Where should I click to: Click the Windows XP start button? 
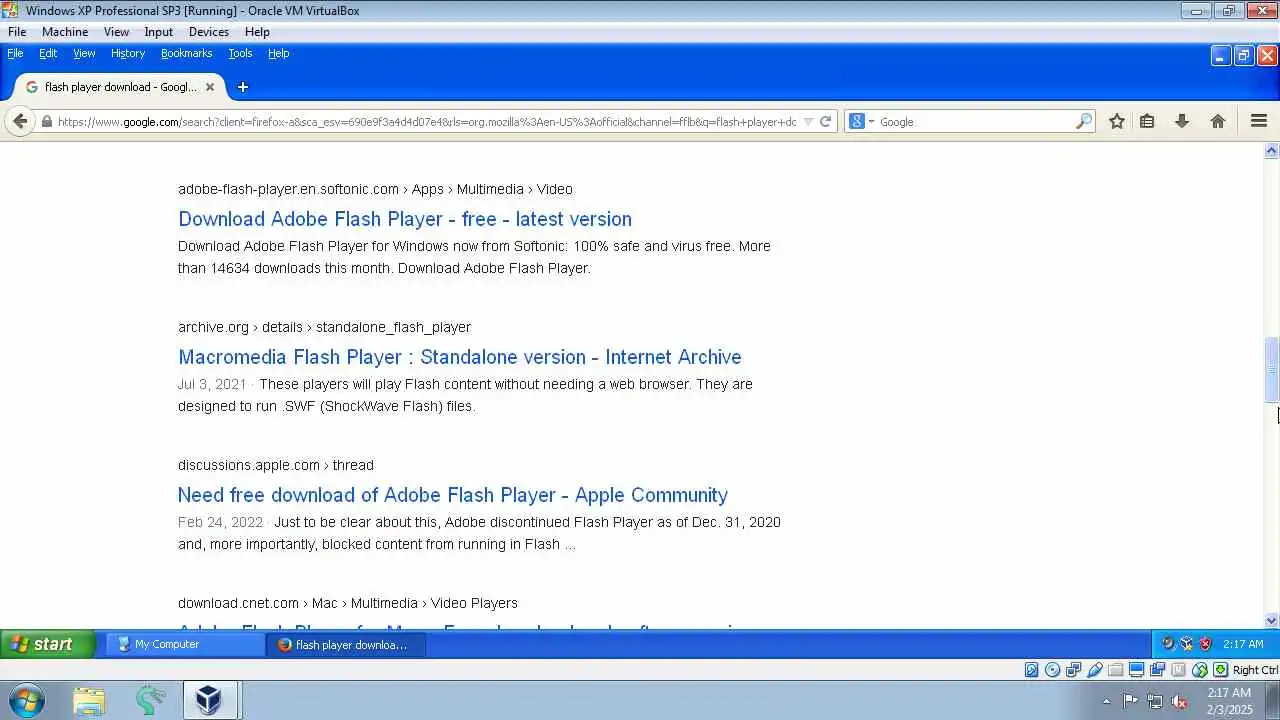coord(48,644)
